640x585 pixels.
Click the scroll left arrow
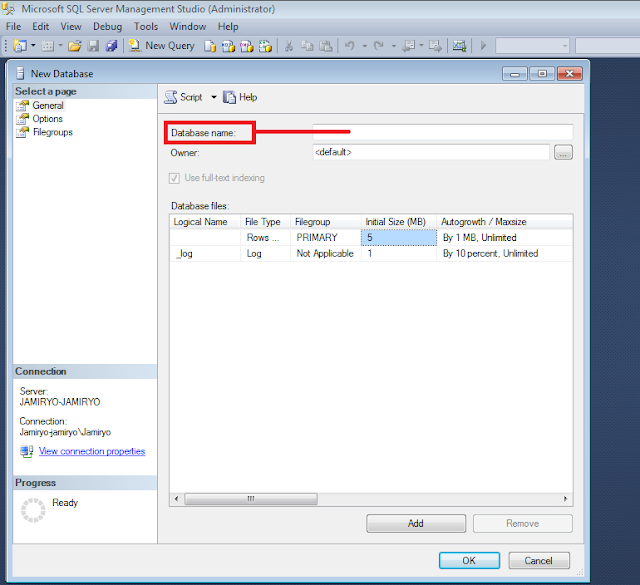176,499
